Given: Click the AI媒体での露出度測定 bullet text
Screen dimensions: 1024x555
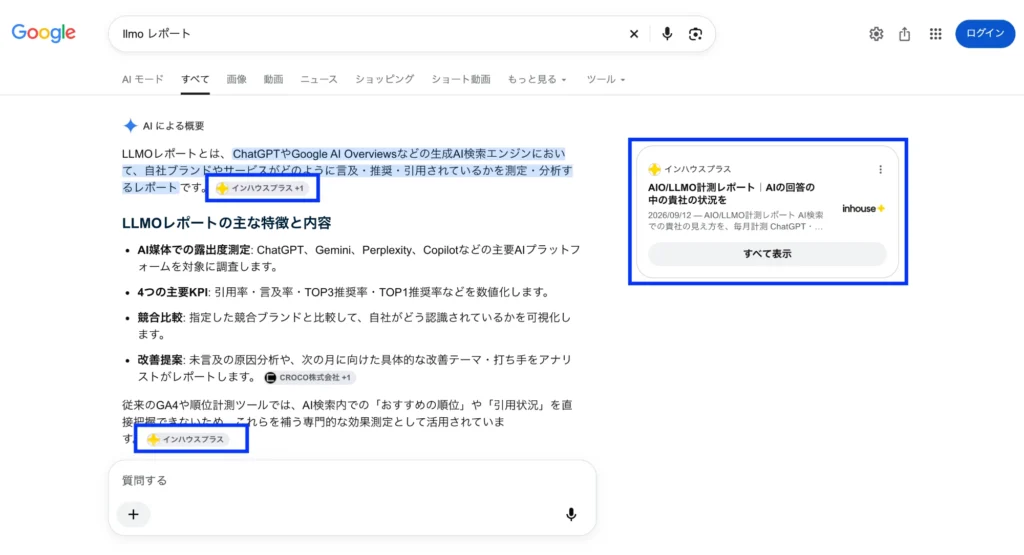Looking at the screenshot, I should click(x=194, y=250).
